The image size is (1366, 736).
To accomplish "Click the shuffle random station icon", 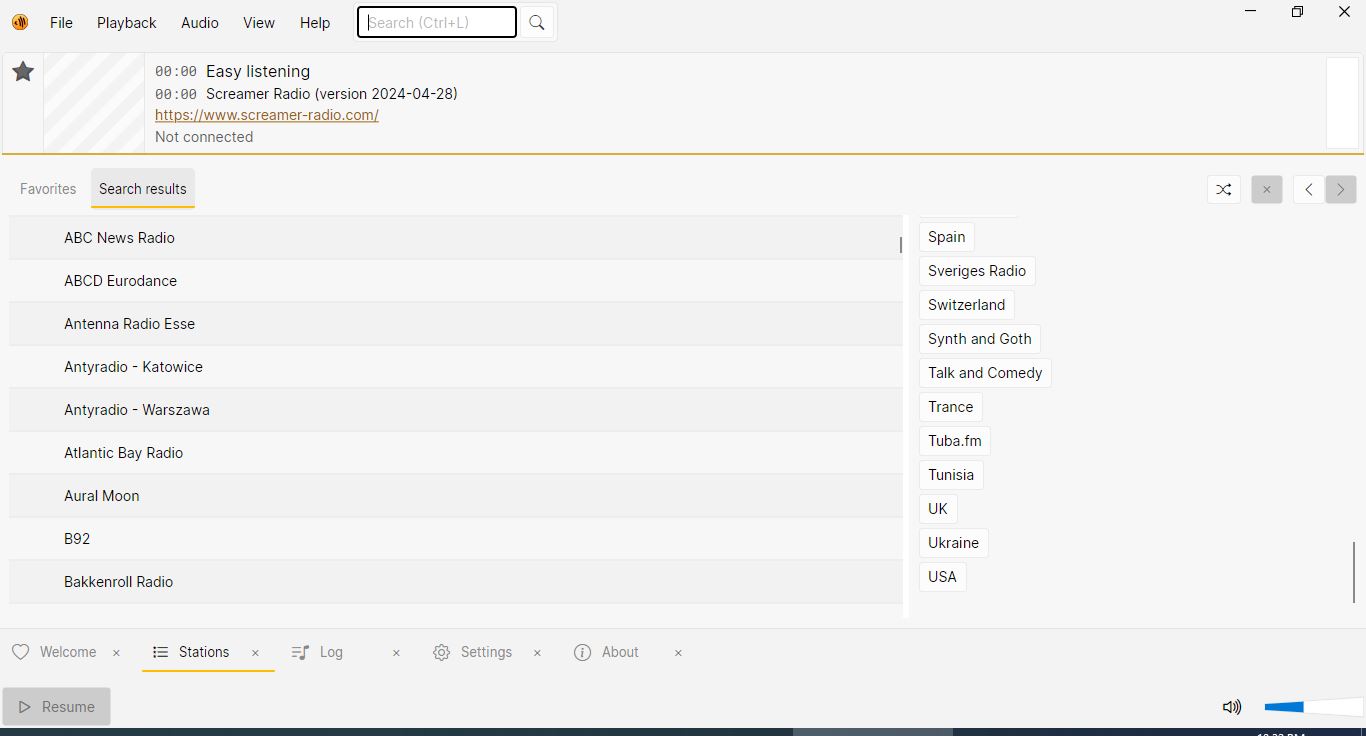I will pos(1224,189).
